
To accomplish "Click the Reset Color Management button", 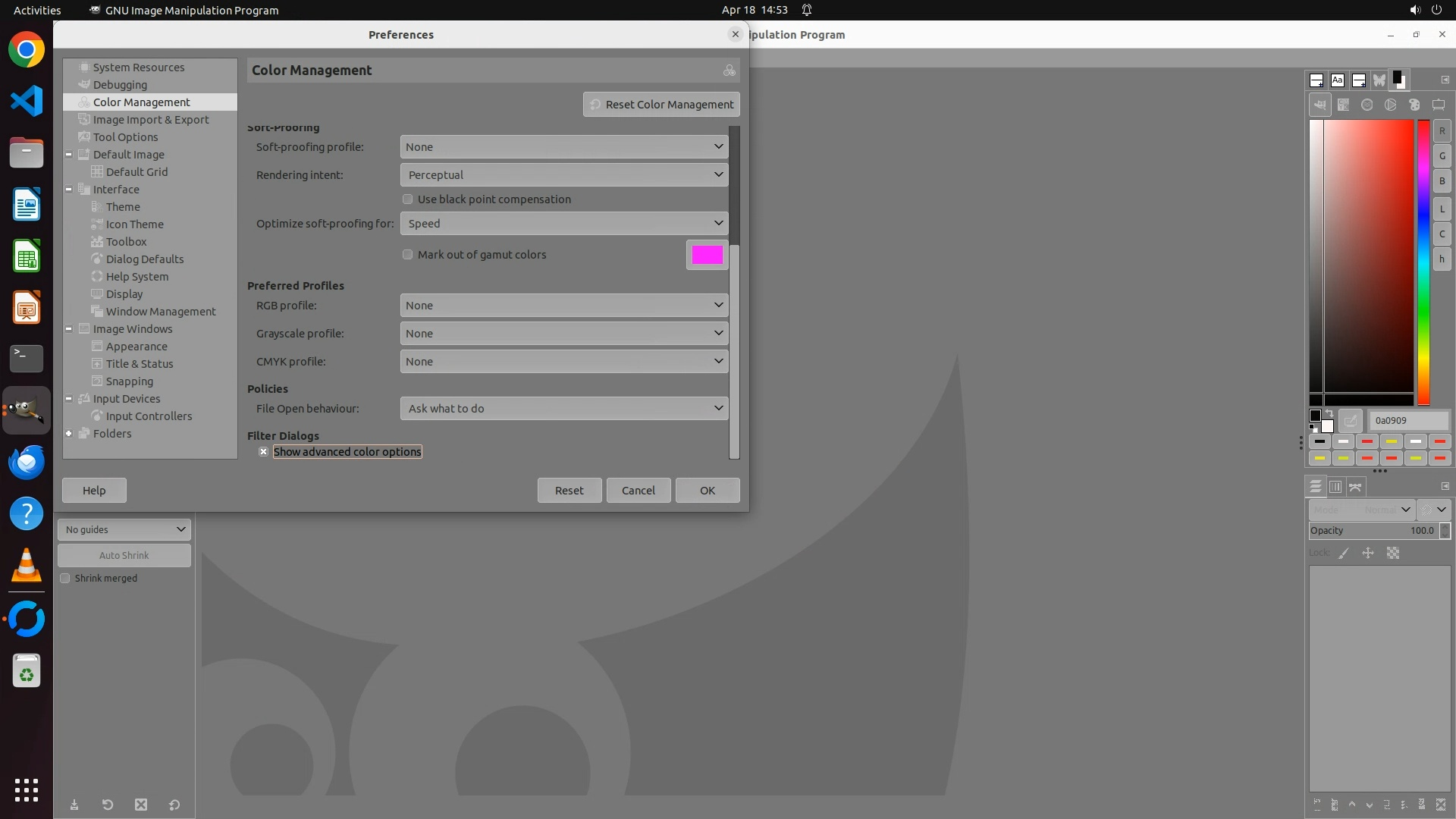I will click(x=661, y=105).
